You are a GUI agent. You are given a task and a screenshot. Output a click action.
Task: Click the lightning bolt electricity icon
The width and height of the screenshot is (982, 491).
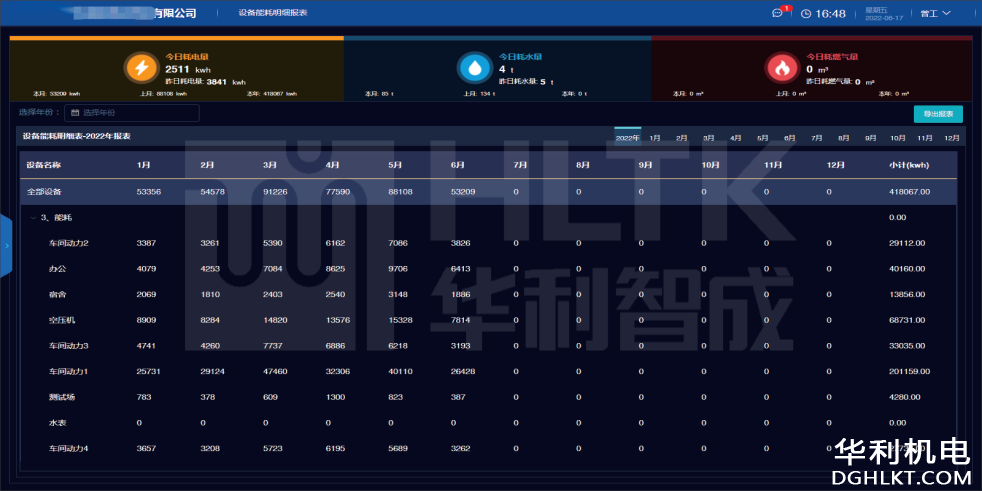(140, 67)
